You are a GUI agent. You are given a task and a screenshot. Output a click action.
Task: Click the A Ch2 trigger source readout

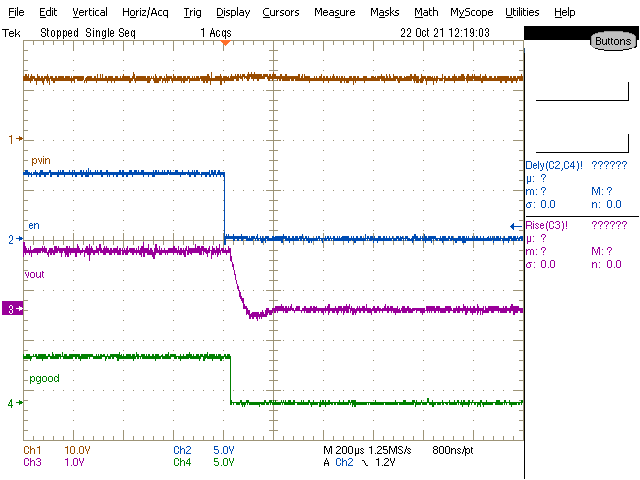(338, 462)
